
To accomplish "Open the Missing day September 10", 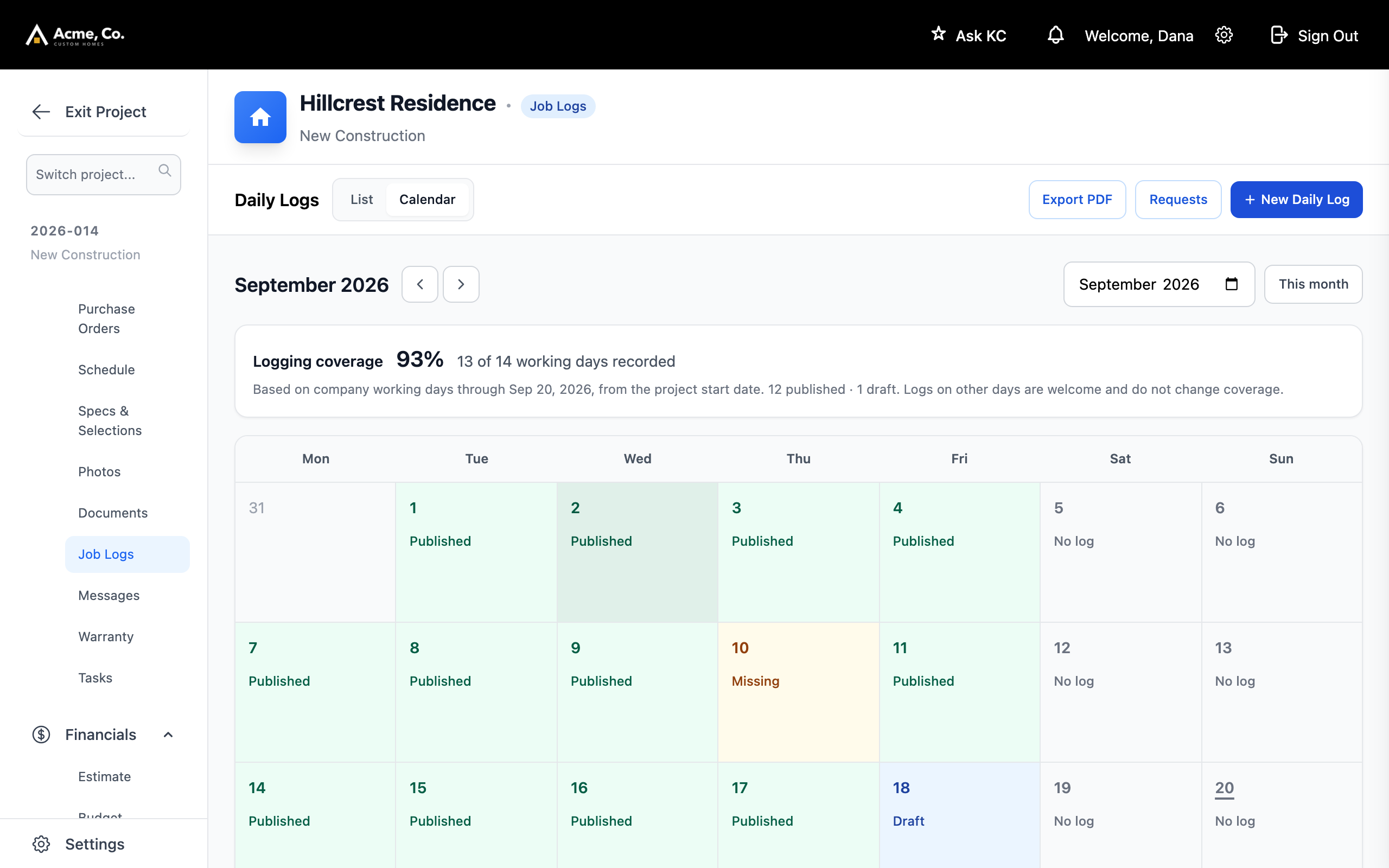I will (x=798, y=692).
